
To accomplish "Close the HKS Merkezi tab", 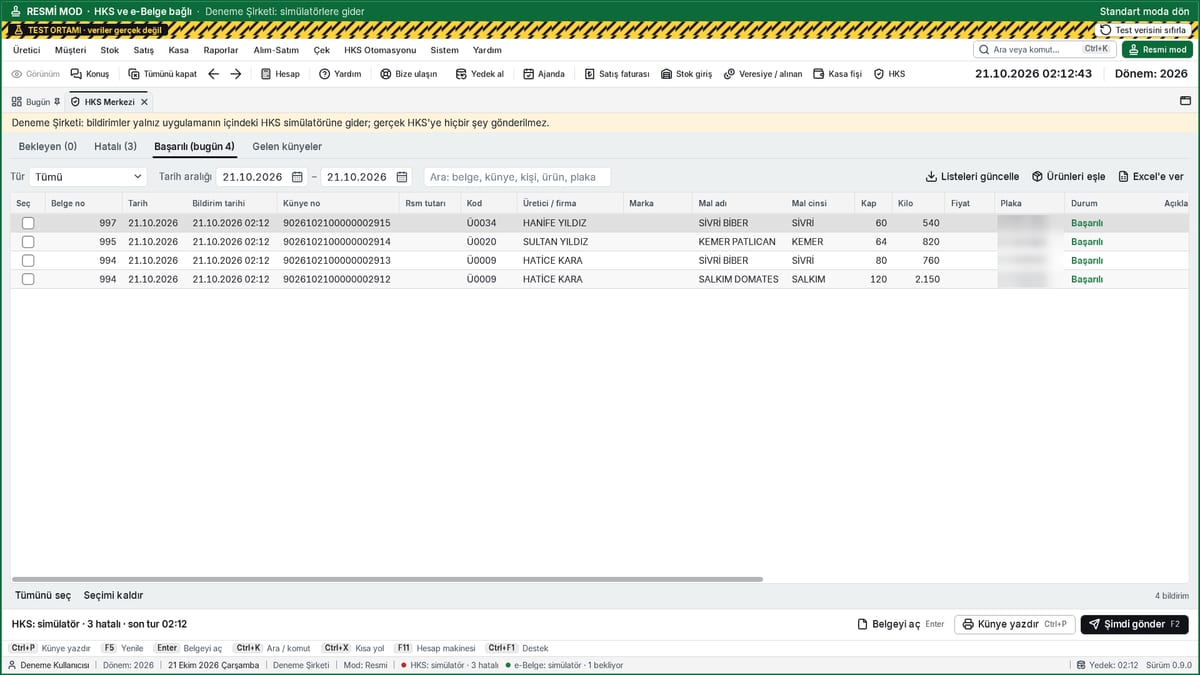I will click(x=144, y=102).
